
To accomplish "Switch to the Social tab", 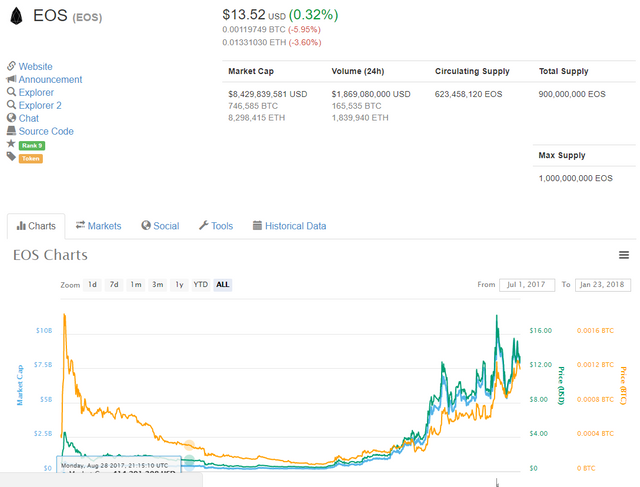I will [x=160, y=226].
